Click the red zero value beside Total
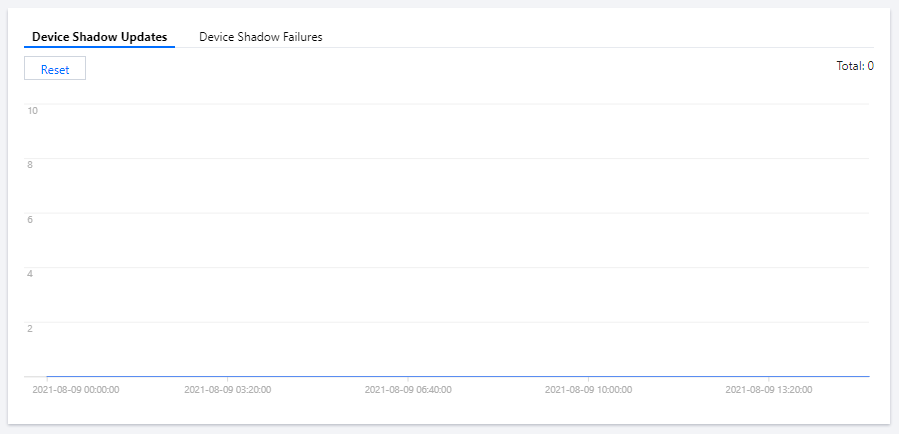 point(871,66)
